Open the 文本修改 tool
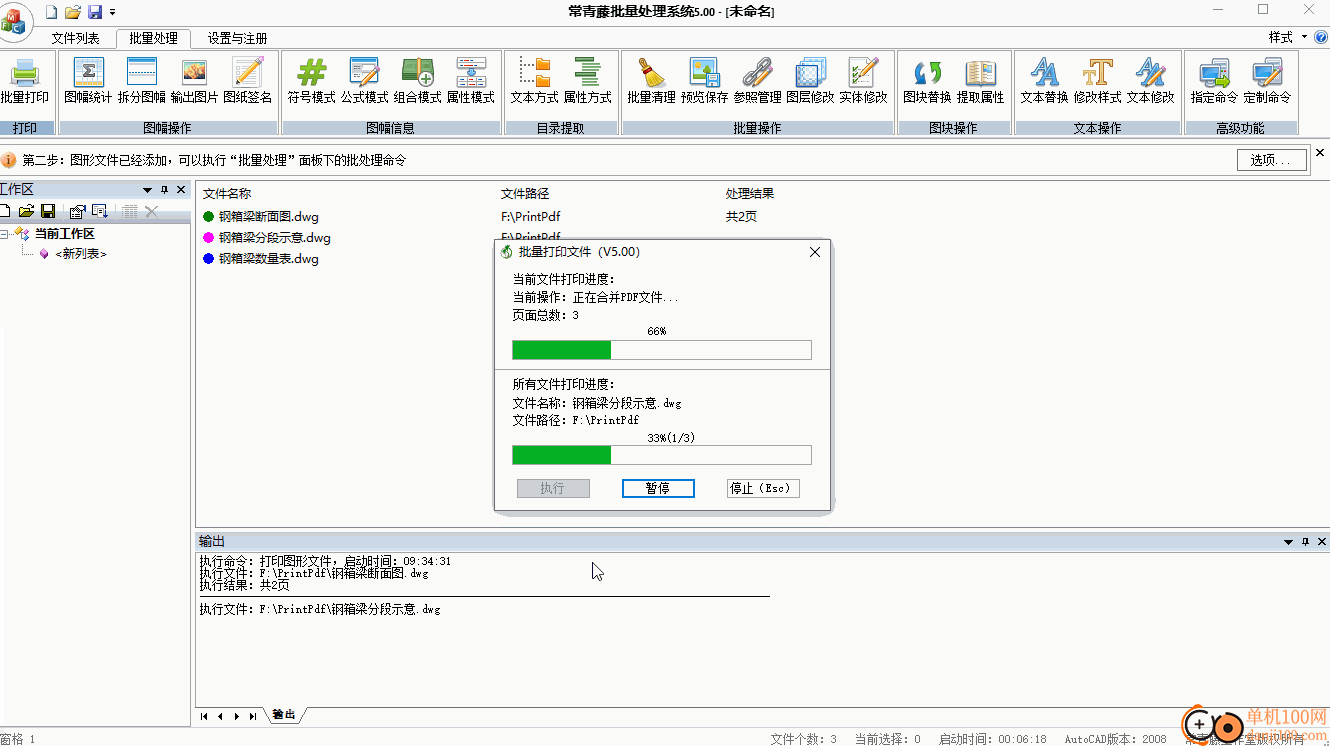The height and width of the screenshot is (746, 1330). pos(1150,81)
